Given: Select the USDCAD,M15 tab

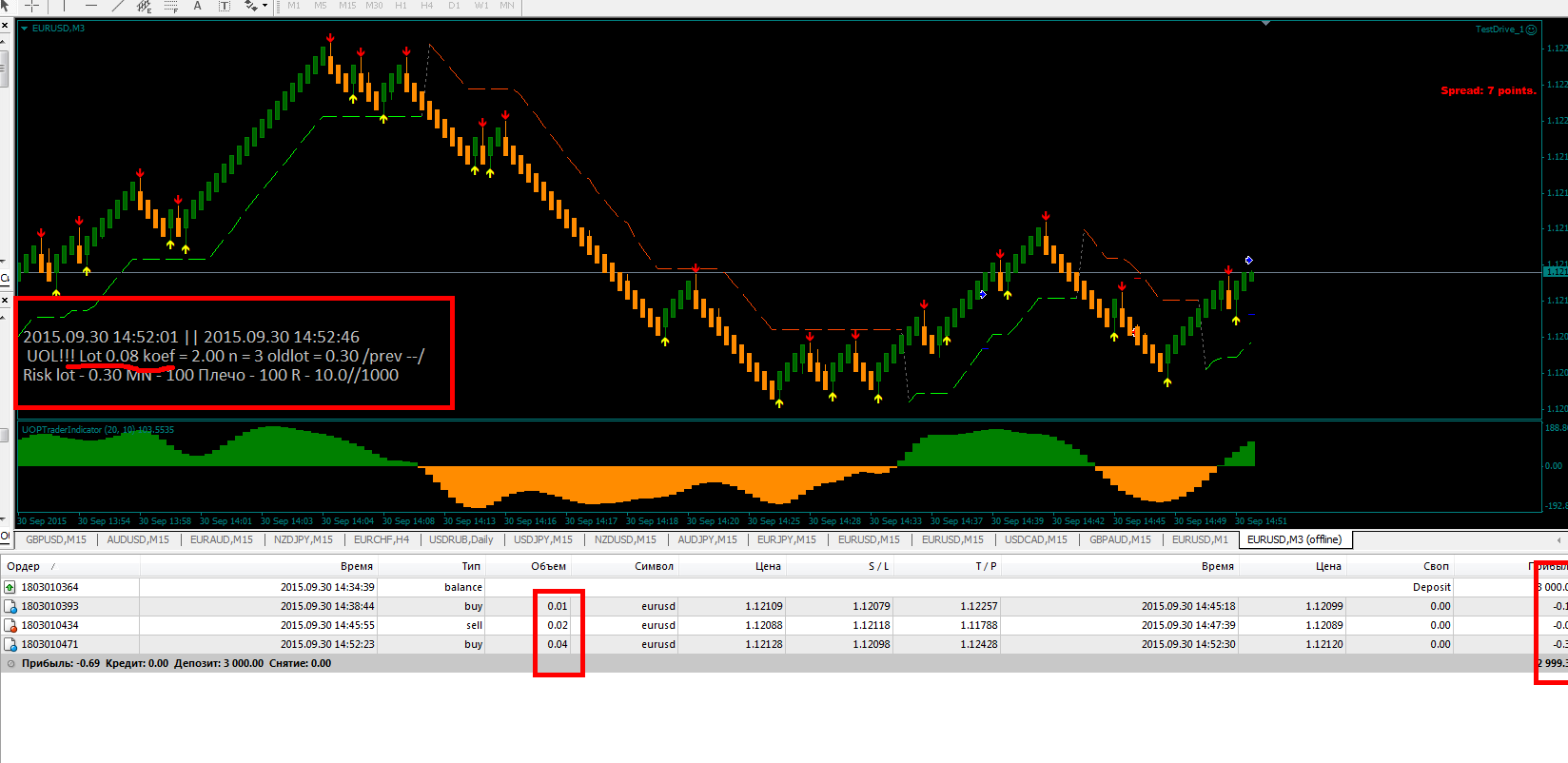Looking at the screenshot, I should point(1036,539).
